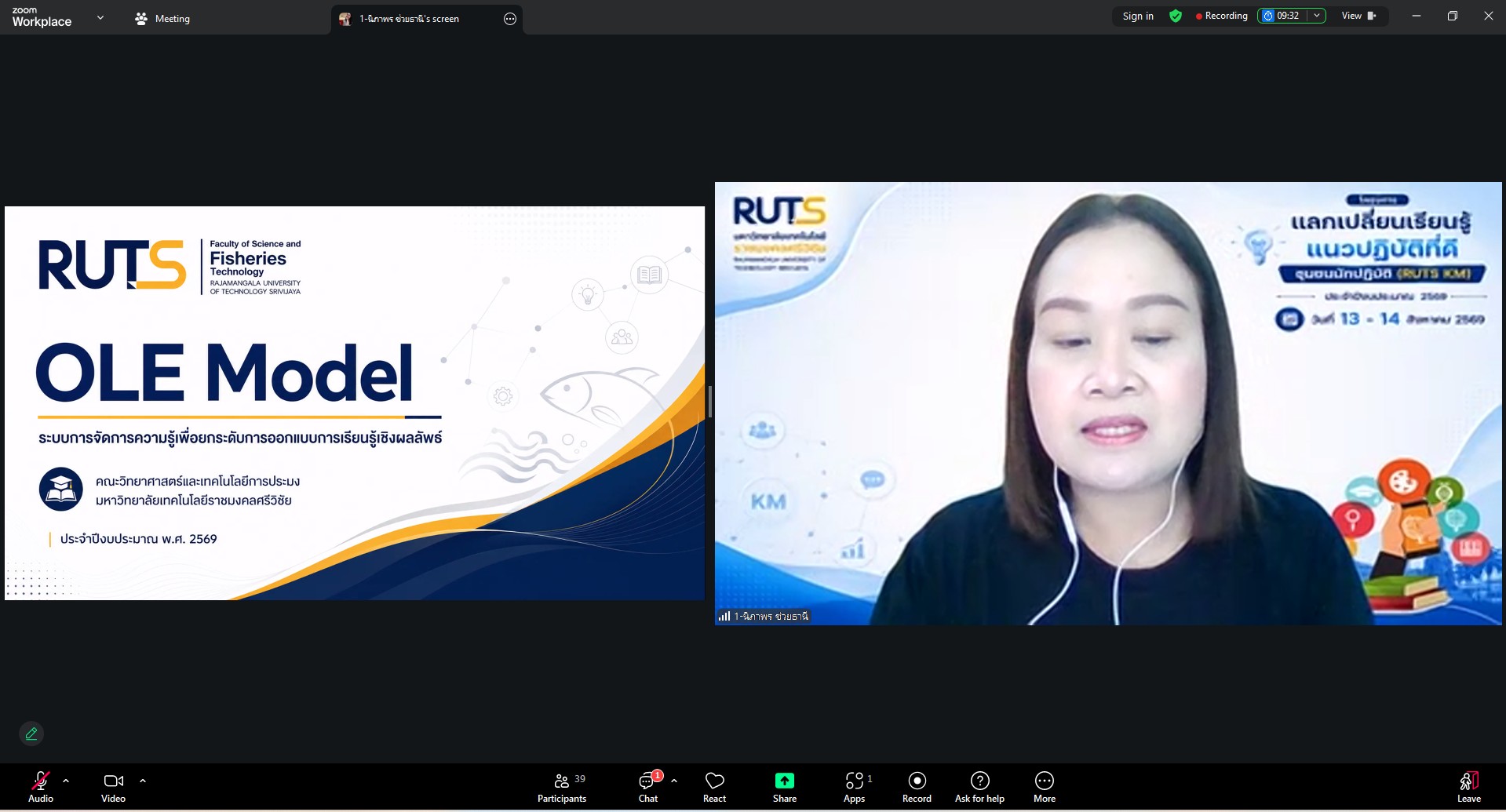Click the Recording indicator
Screen dimensions: 1506x812
click(1221, 16)
